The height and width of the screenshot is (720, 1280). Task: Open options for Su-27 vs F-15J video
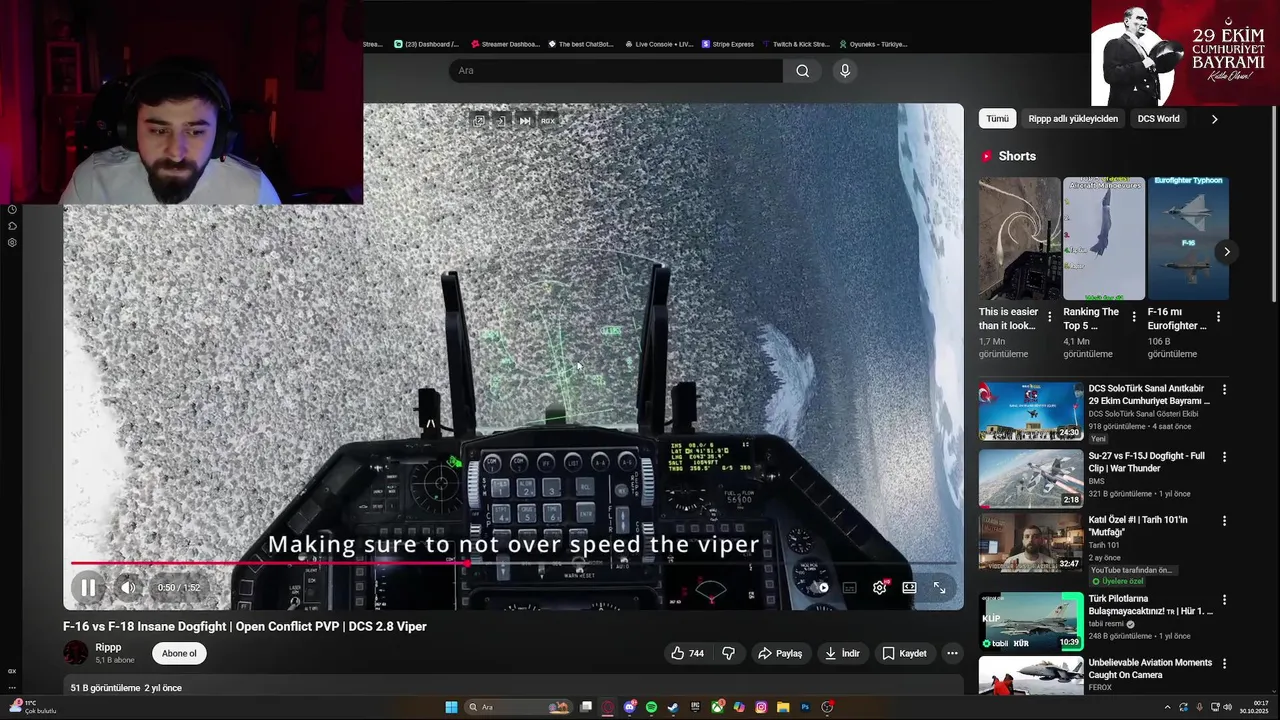(x=1224, y=457)
